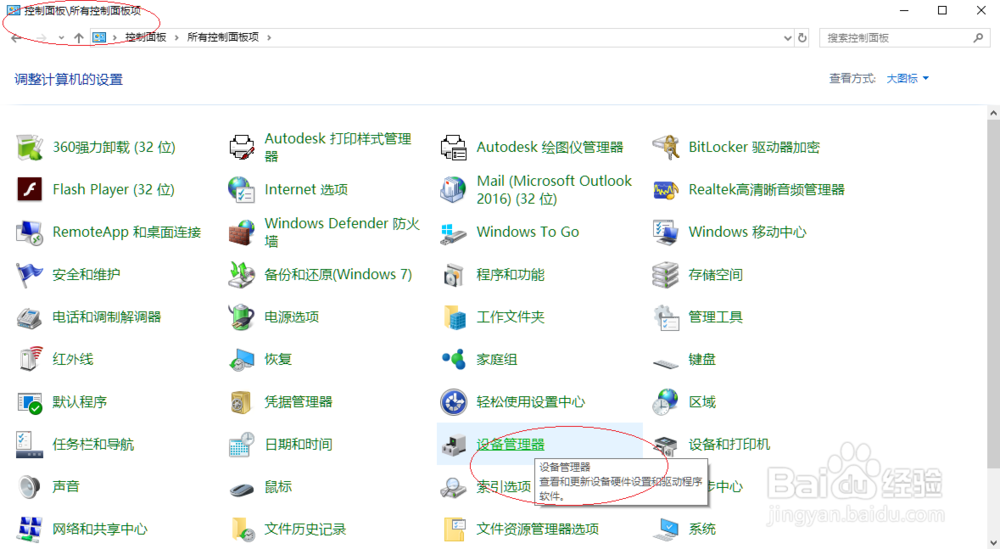Click the 默认程序 icon
The image size is (1000, 549).
click(x=29, y=402)
